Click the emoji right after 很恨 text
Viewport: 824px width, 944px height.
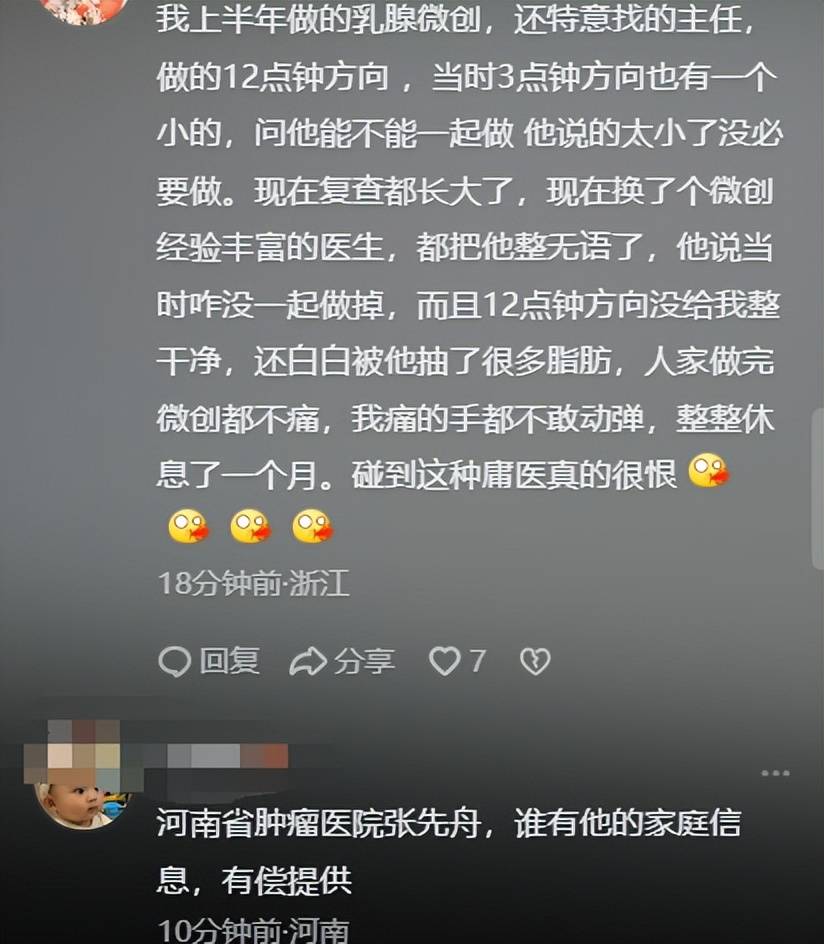coord(708,471)
